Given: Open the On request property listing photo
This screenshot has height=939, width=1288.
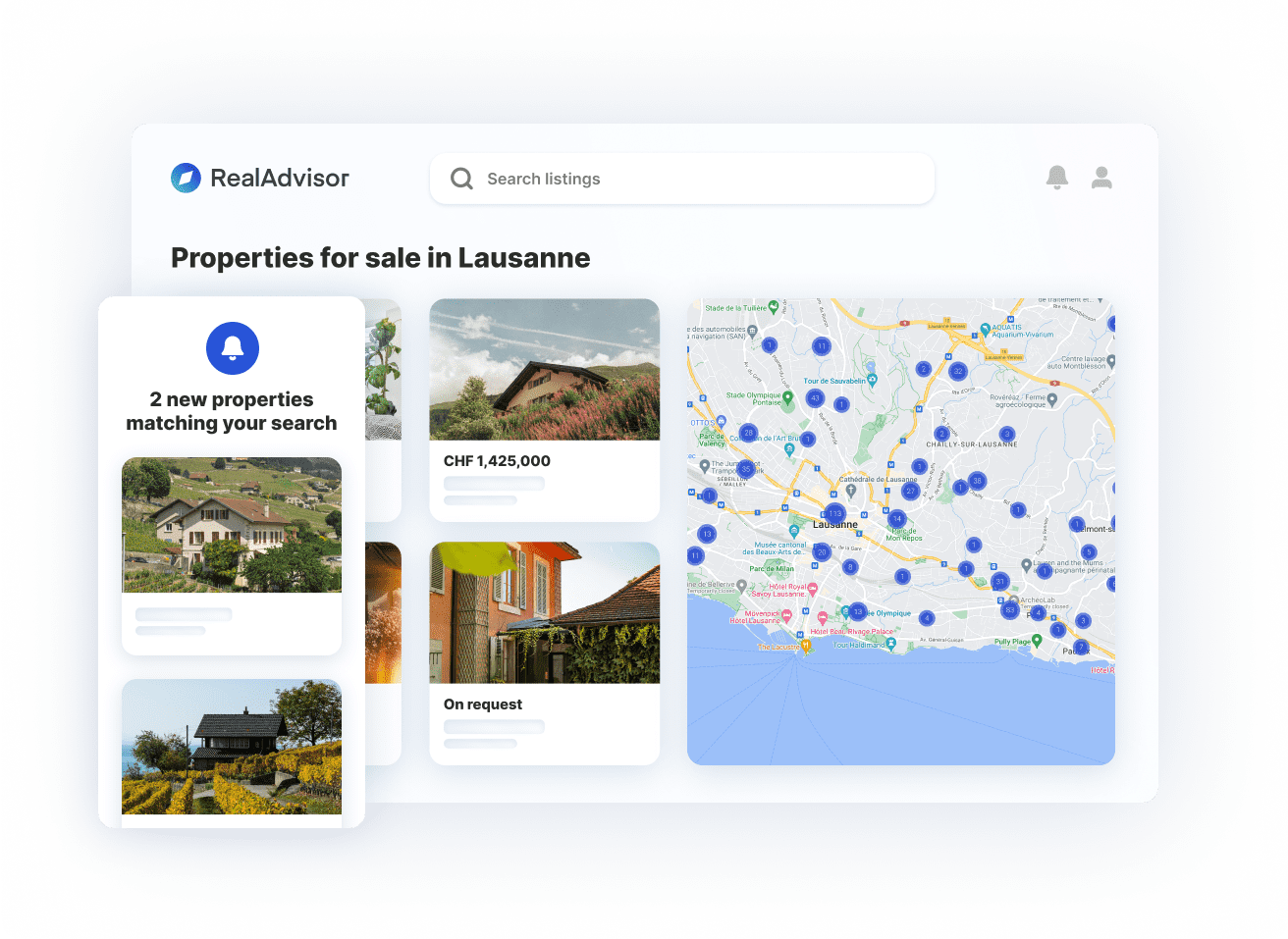Looking at the screenshot, I should coord(544,612).
